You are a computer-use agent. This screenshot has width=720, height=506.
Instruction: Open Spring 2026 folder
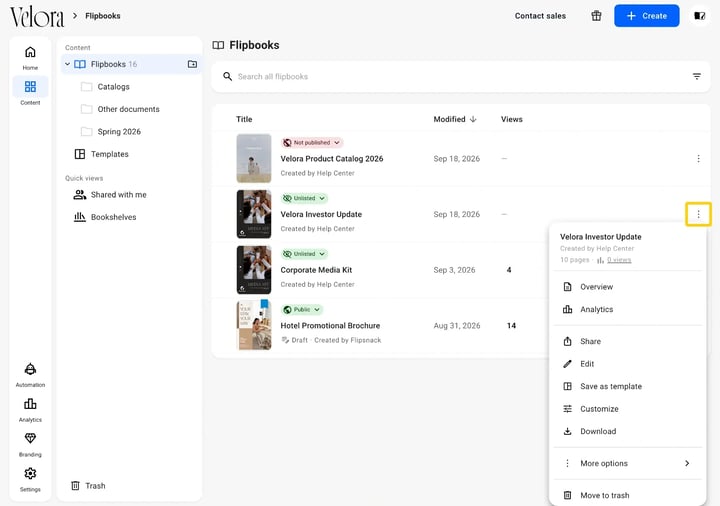click(111, 132)
